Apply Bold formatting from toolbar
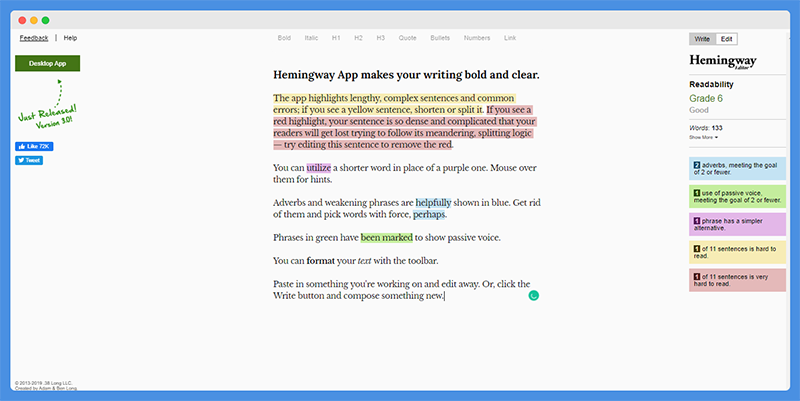The width and height of the screenshot is (800, 401). 284,38
